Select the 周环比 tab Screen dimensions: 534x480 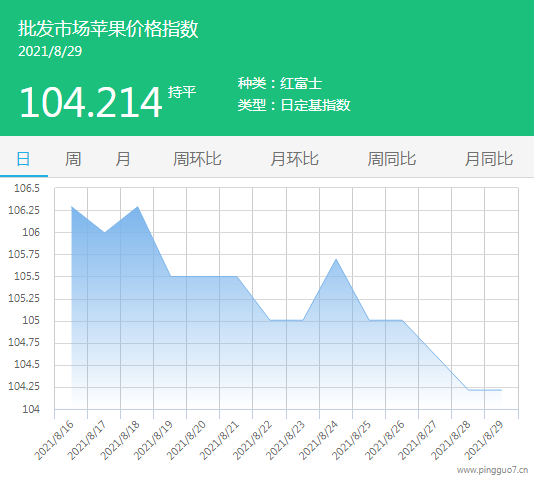coord(198,159)
